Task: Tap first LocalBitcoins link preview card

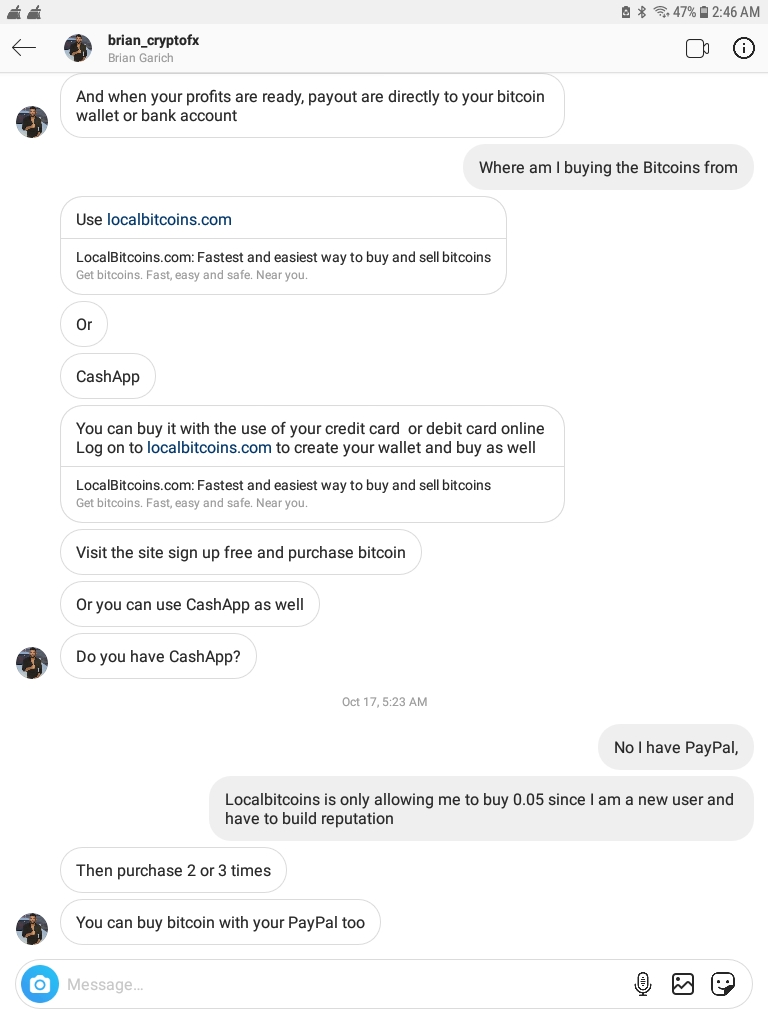Action: (283, 266)
